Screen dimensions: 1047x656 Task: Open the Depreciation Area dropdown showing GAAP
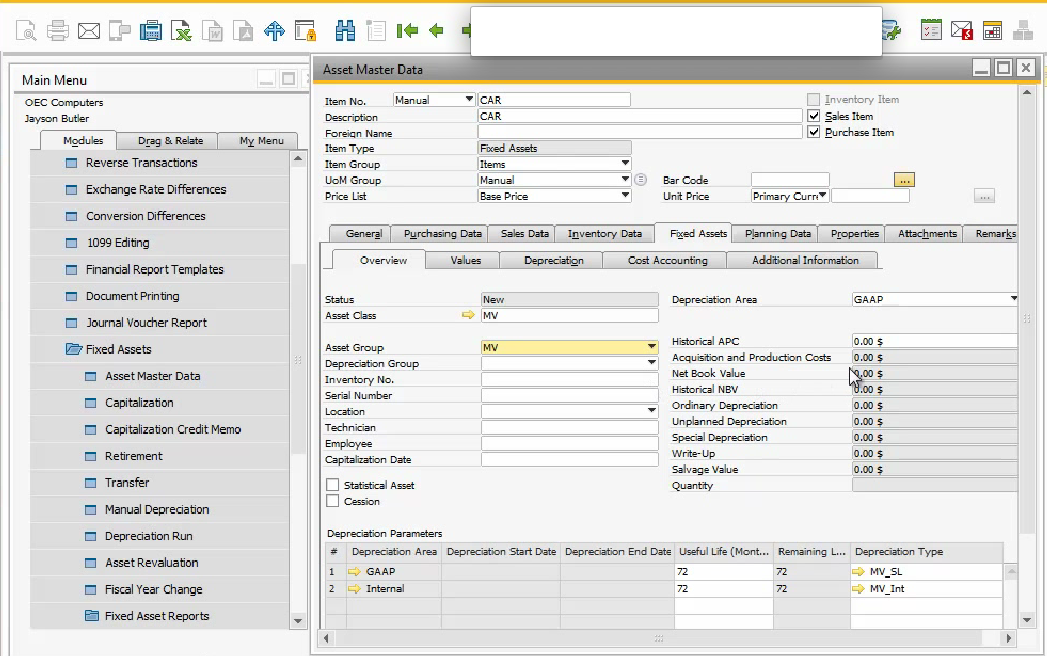pos(1014,298)
